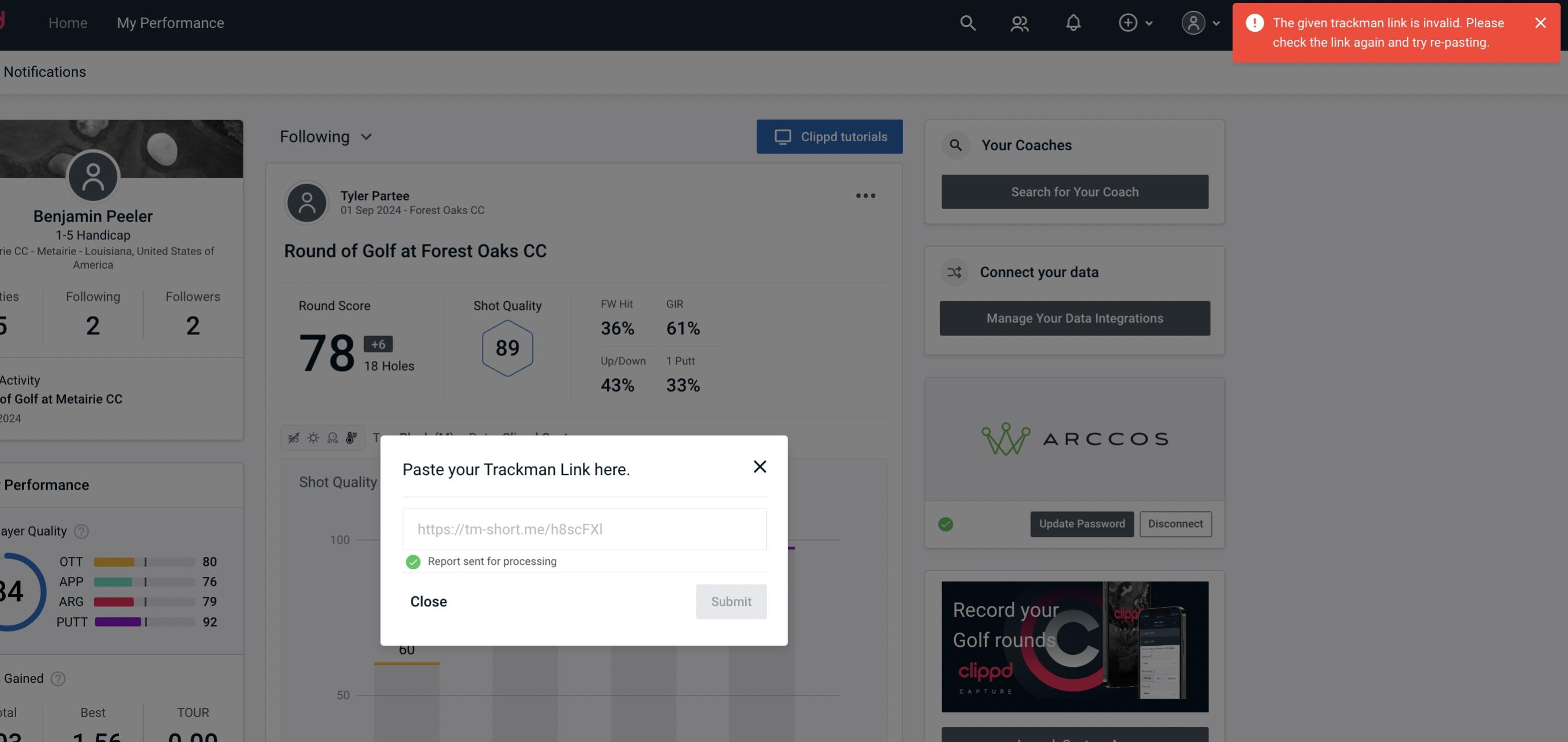Click the add/plus icon in top bar
The width and height of the screenshot is (1568, 742).
click(1128, 21)
